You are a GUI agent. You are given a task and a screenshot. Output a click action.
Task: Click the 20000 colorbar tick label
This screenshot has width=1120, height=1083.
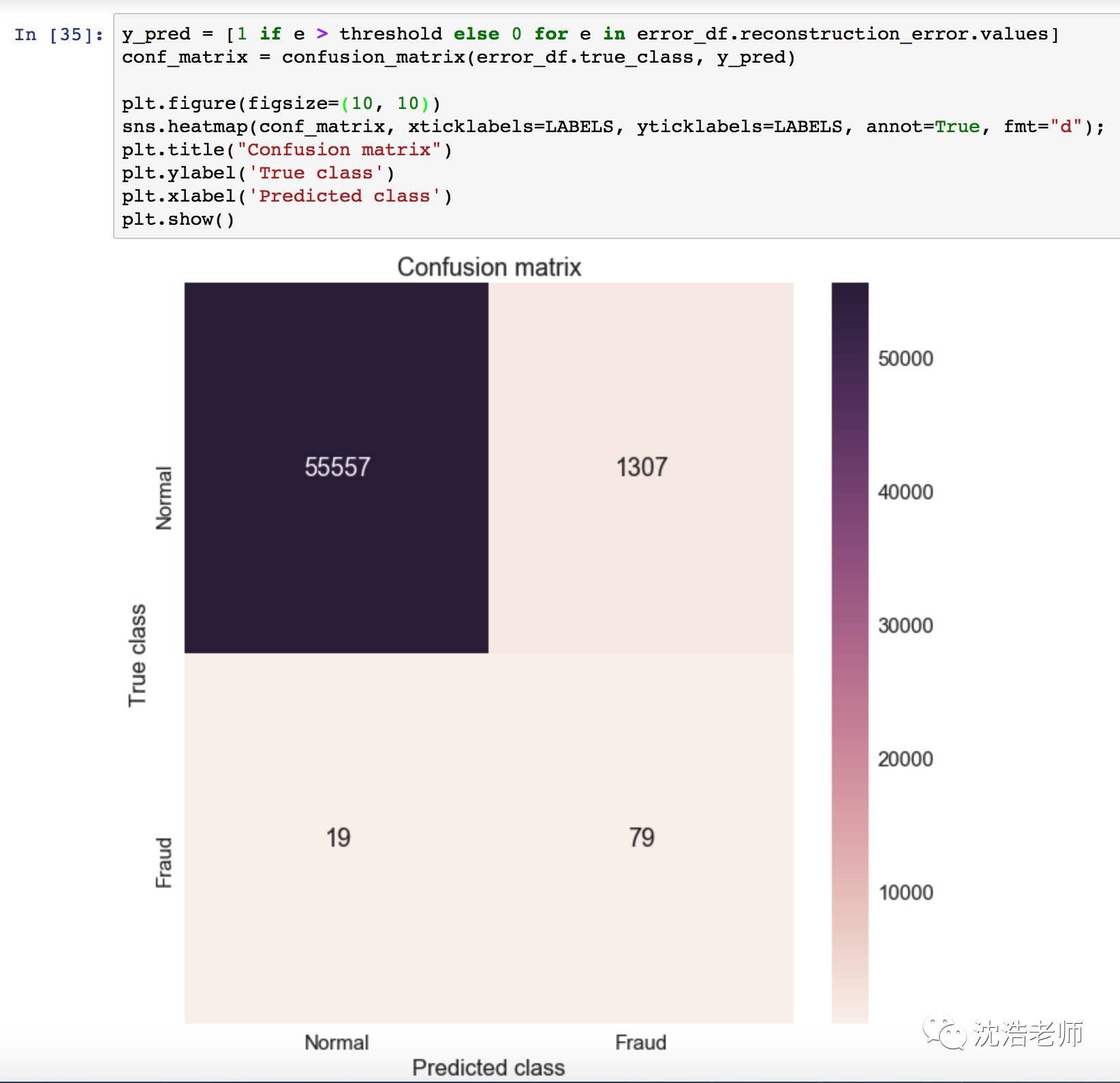tap(905, 759)
